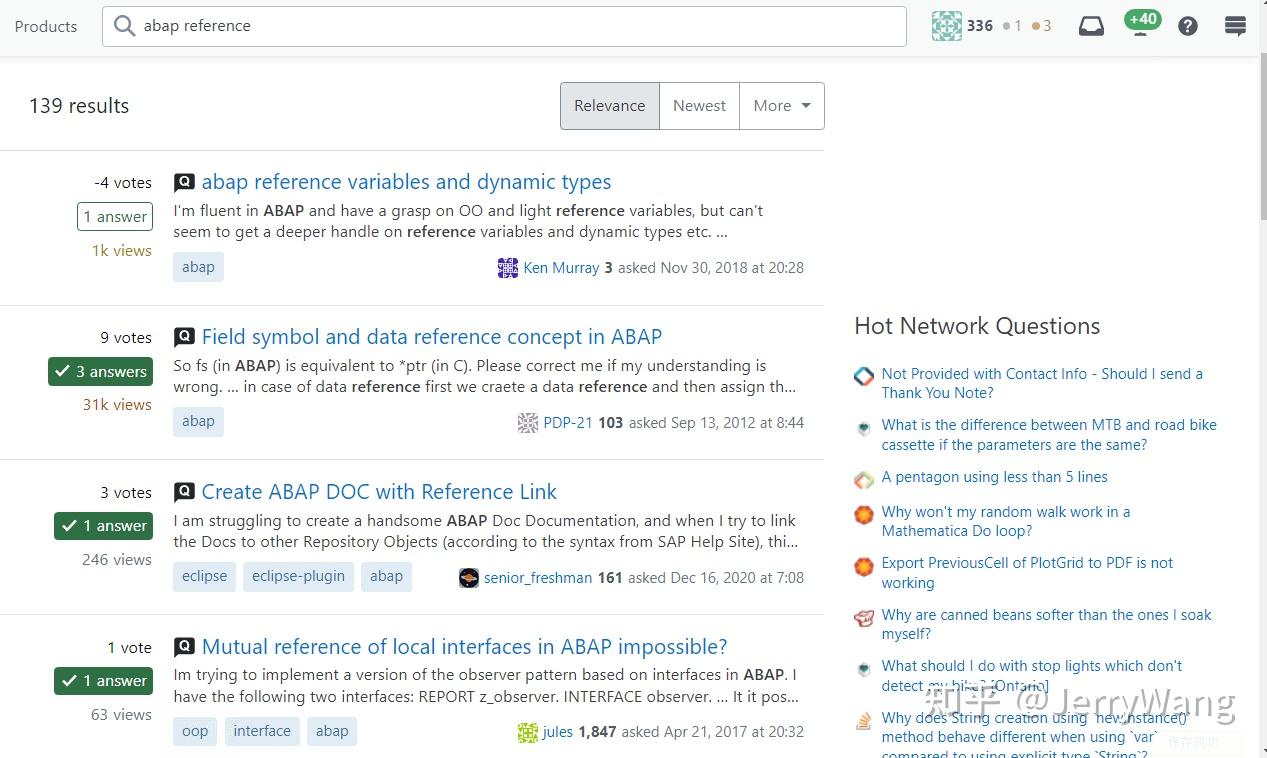The height and width of the screenshot is (758, 1267).
Task: Click the search magnifier icon
Action: (125, 26)
